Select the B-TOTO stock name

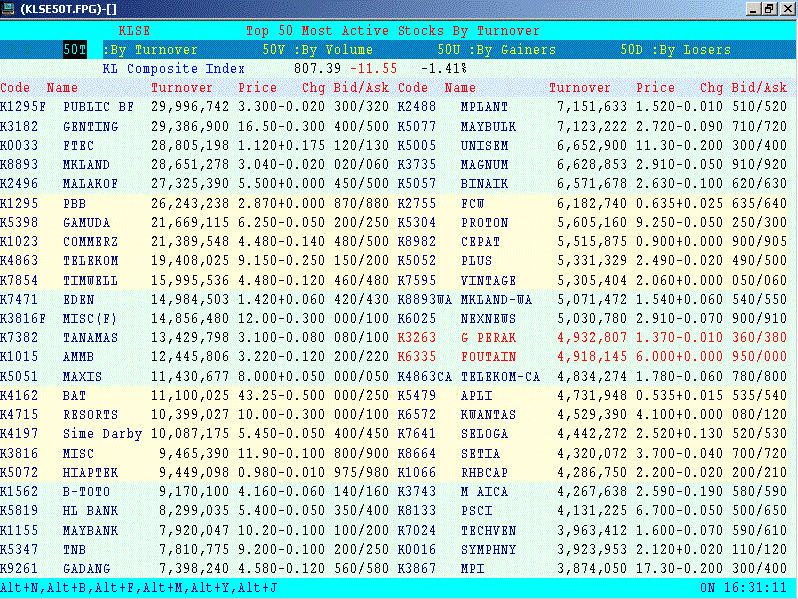(x=87, y=492)
